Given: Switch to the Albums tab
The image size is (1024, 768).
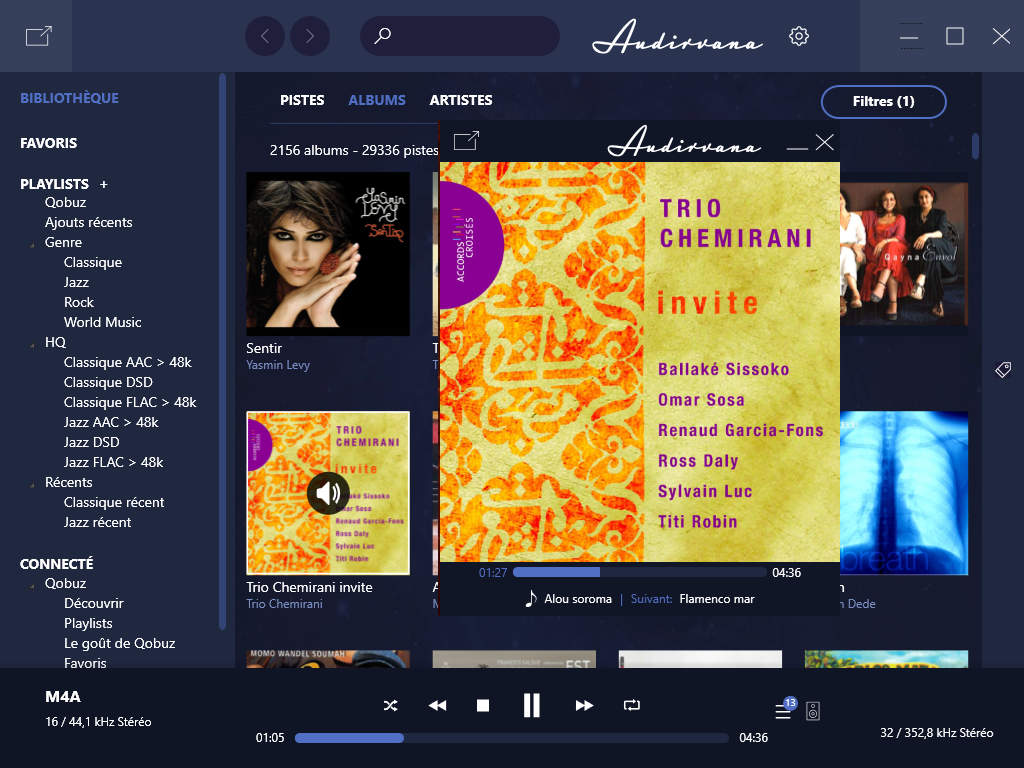Looking at the screenshot, I should point(377,100).
